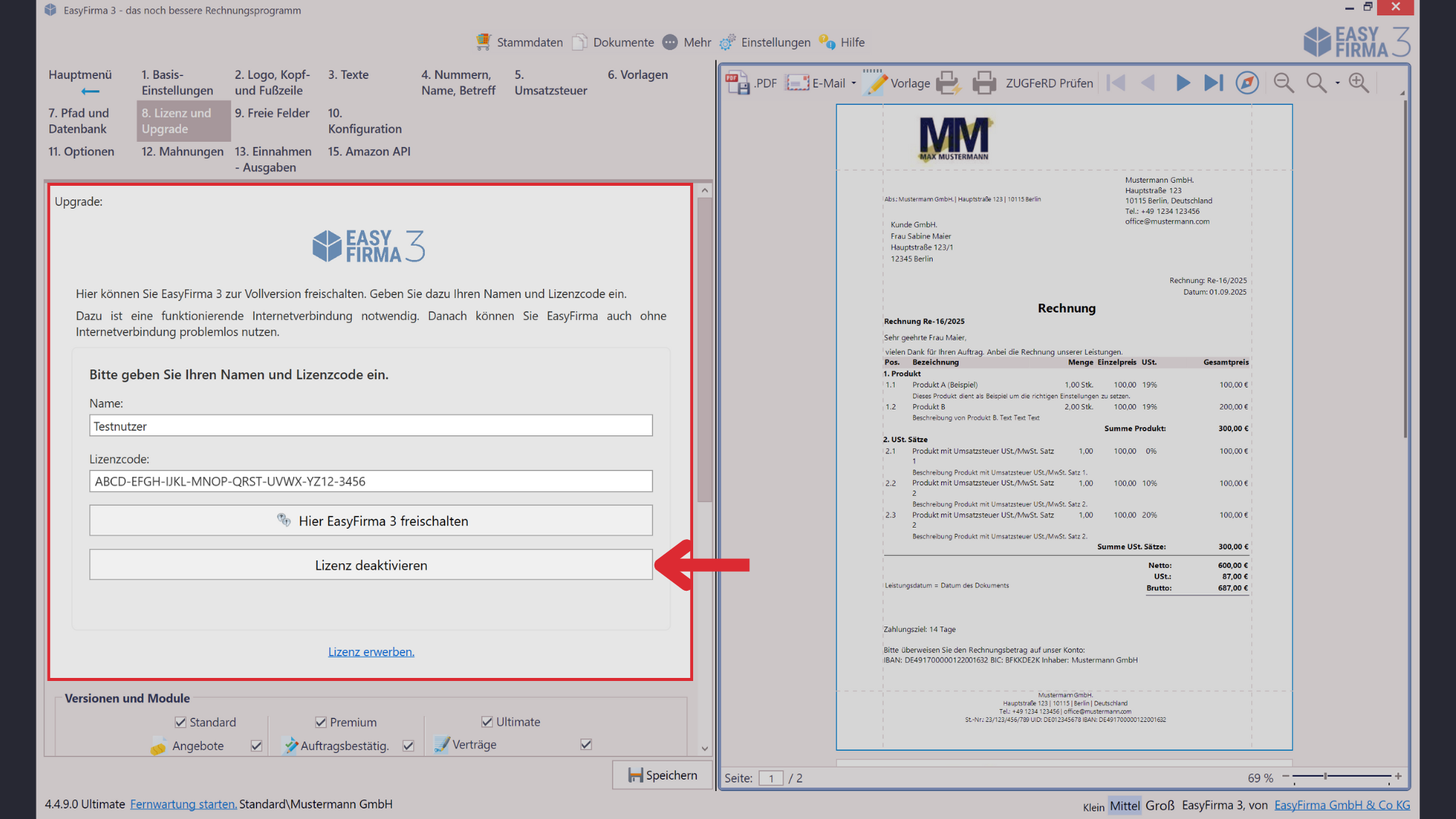
Task: Open the Mehr menu
Action: tap(687, 42)
